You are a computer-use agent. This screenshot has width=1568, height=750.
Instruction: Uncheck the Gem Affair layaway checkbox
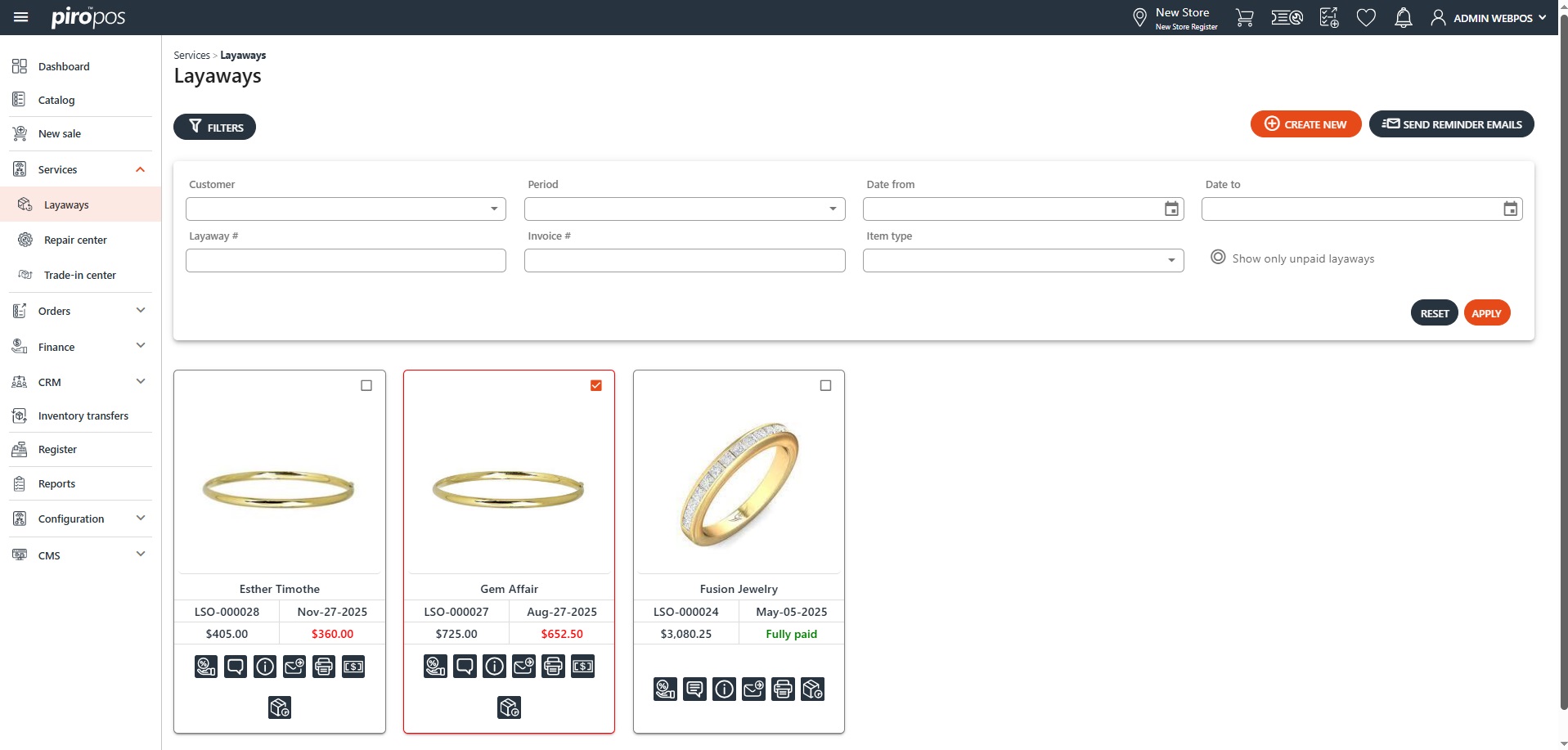[x=596, y=385]
